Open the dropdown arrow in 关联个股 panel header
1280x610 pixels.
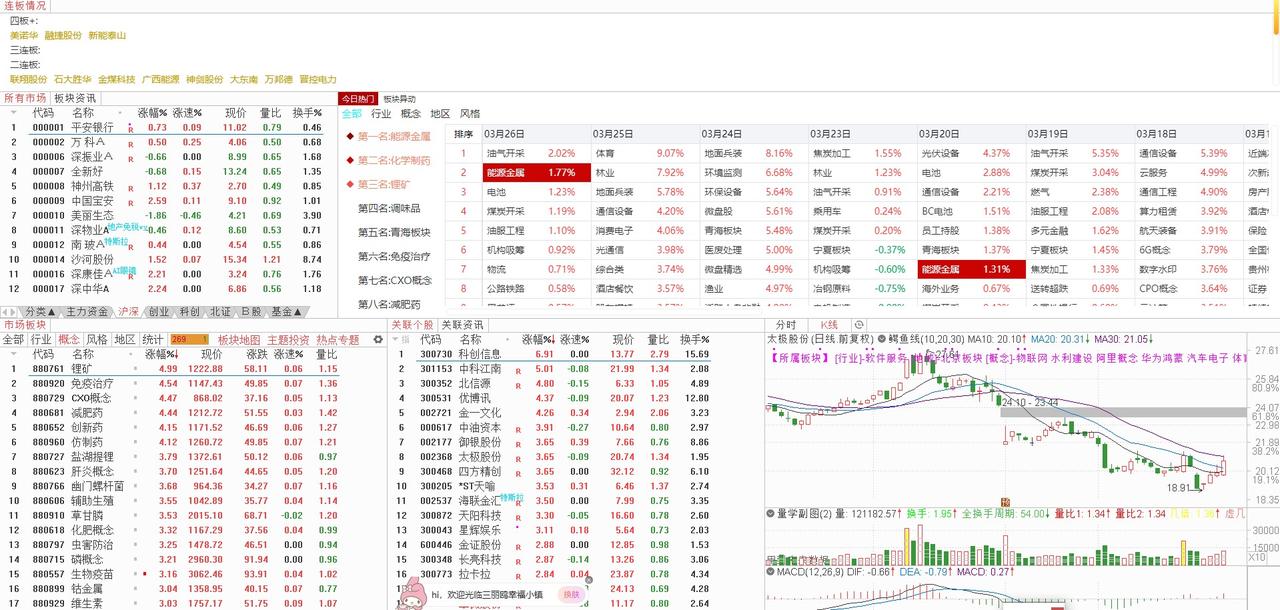click(x=394, y=339)
